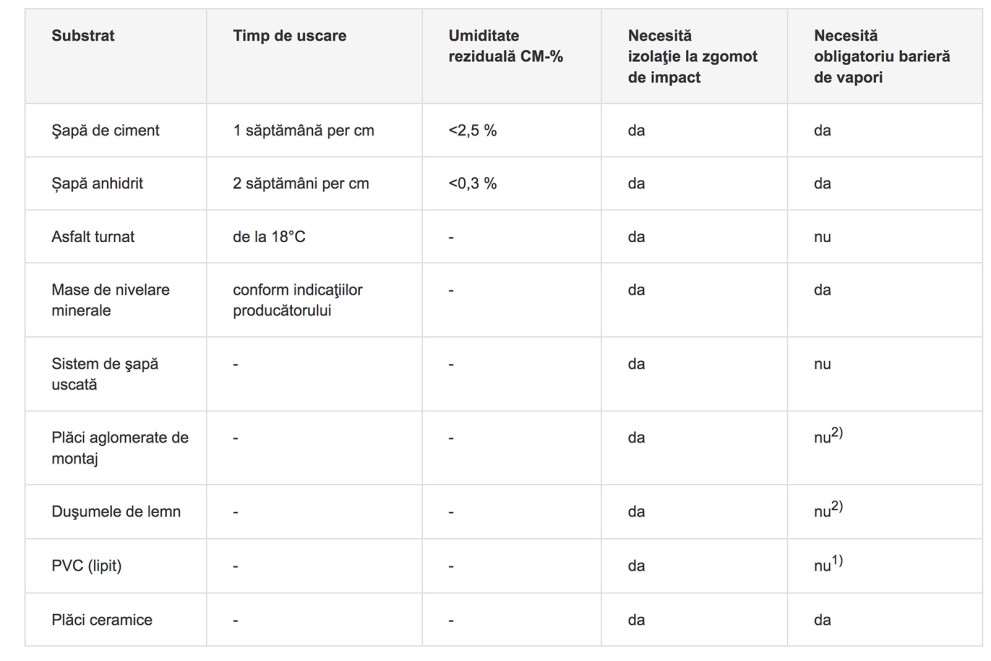Click the 1 săptămână per cm cell
Image resolution: width=991 pixels, height=661 pixels.
tap(303, 131)
